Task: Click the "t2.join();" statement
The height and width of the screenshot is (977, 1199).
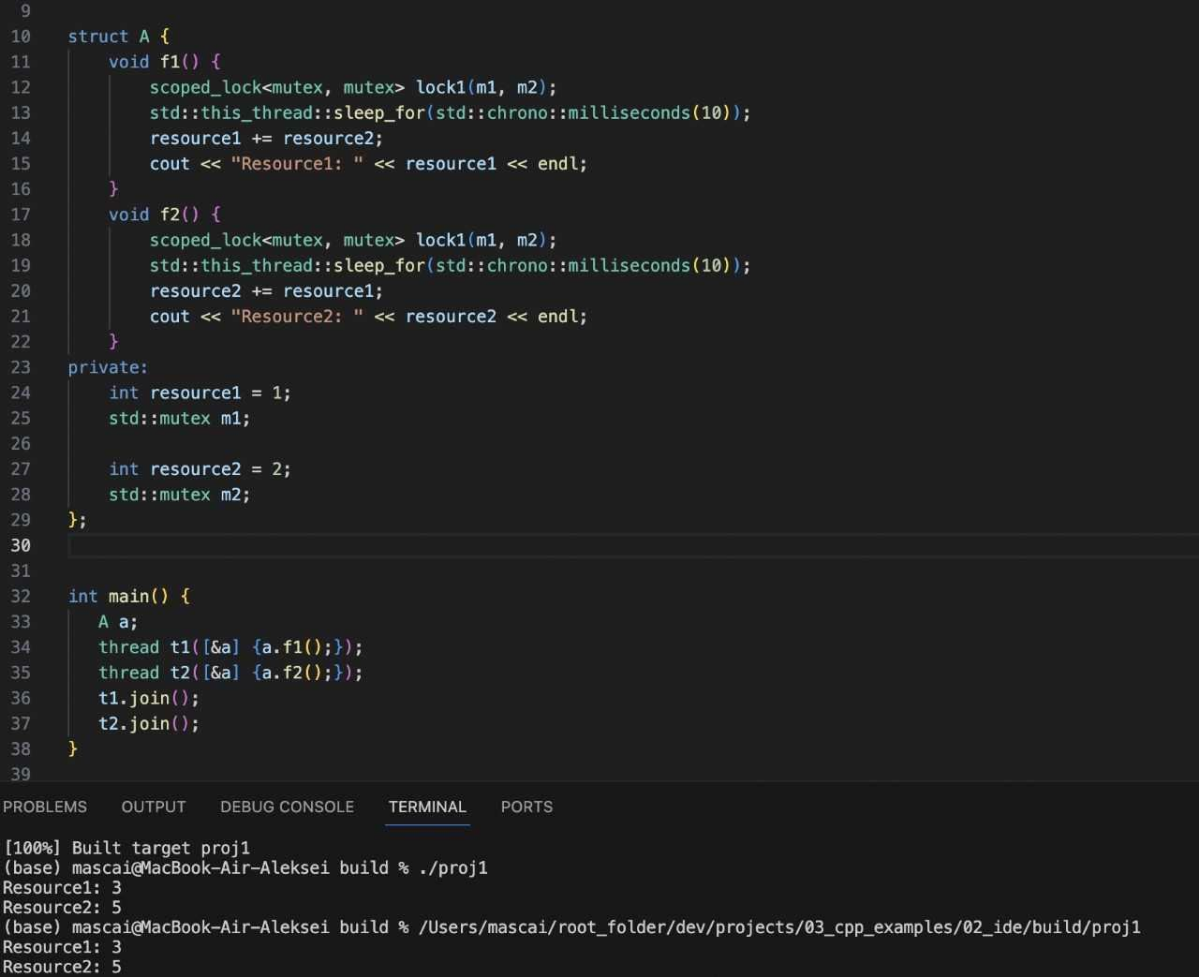Action: [x=148, y=723]
